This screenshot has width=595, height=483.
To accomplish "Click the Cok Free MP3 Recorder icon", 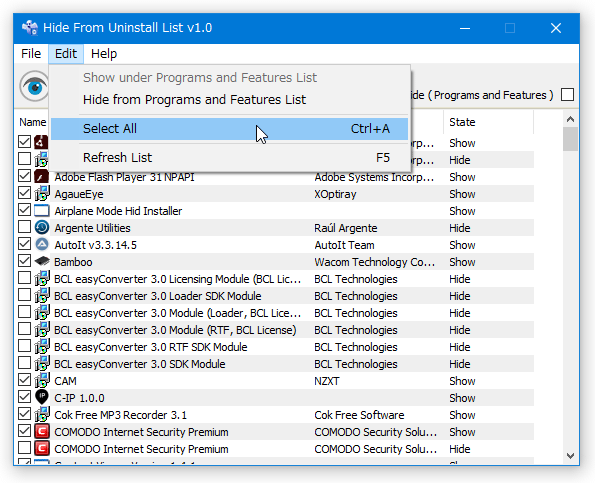I will click(x=42, y=414).
